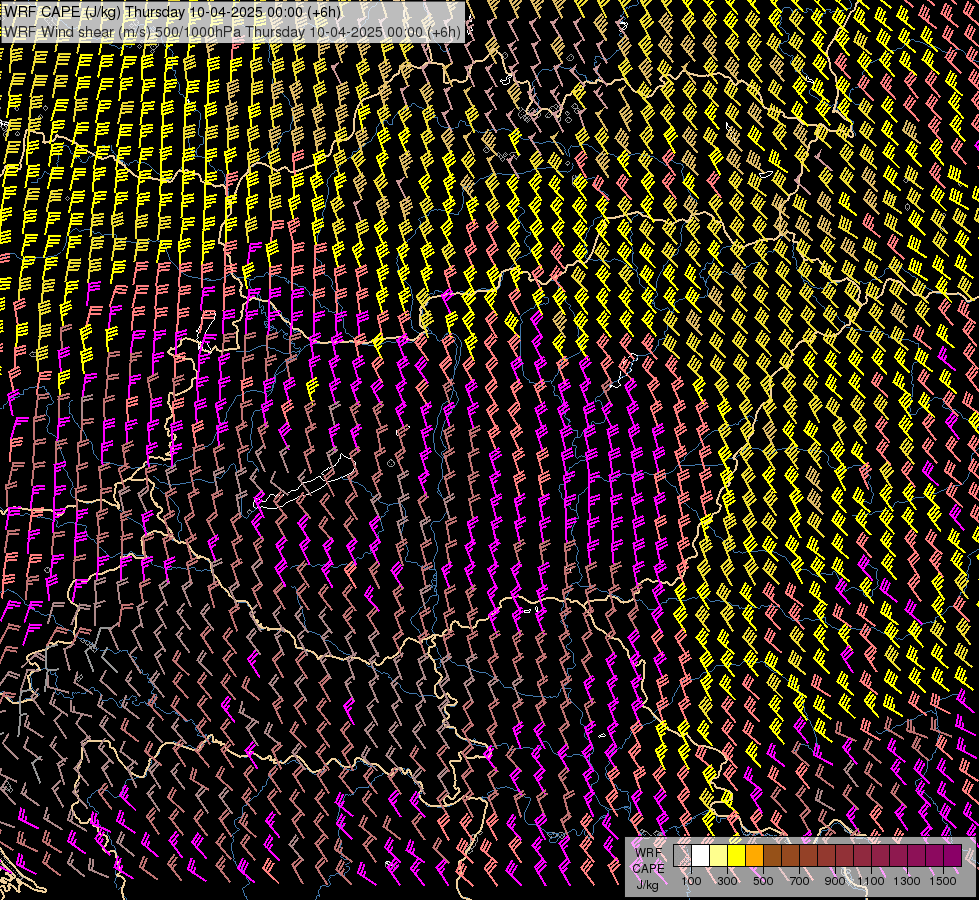Click the WRF CAPE (J/kg) title line
Viewport: 979px width, 900px height.
click(x=172, y=12)
